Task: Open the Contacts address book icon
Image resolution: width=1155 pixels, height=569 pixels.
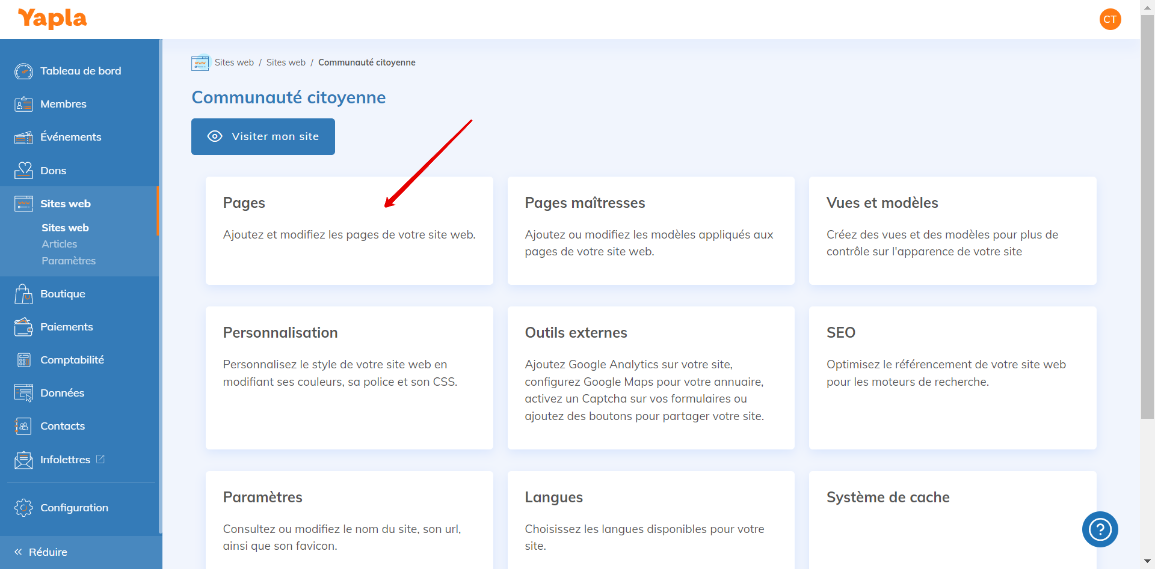Action: pos(24,426)
